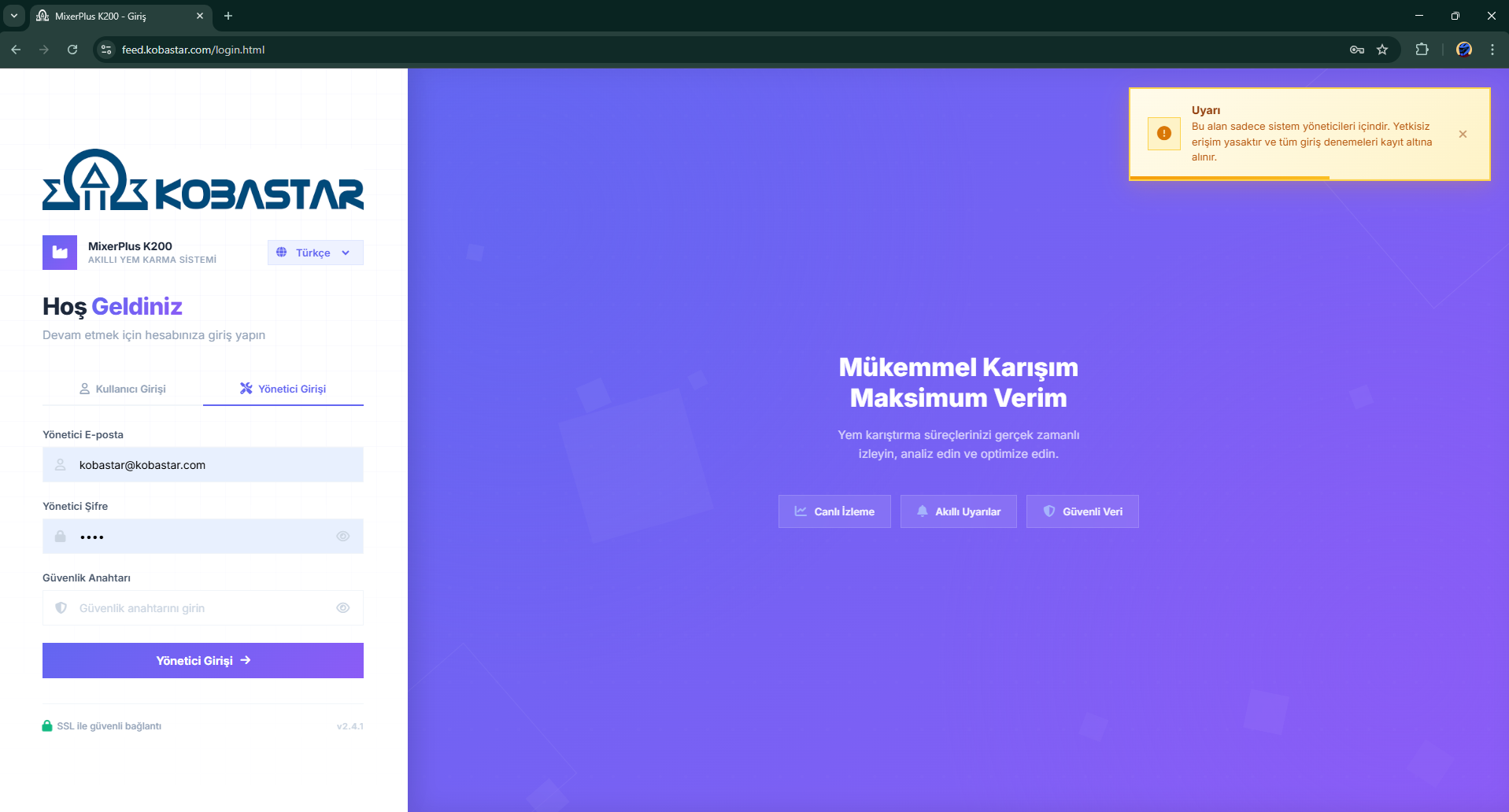The width and height of the screenshot is (1509, 812).
Task: Focus the Güvenlik Anahtarı input field
Action: pyautogui.click(x=203, y=608)
